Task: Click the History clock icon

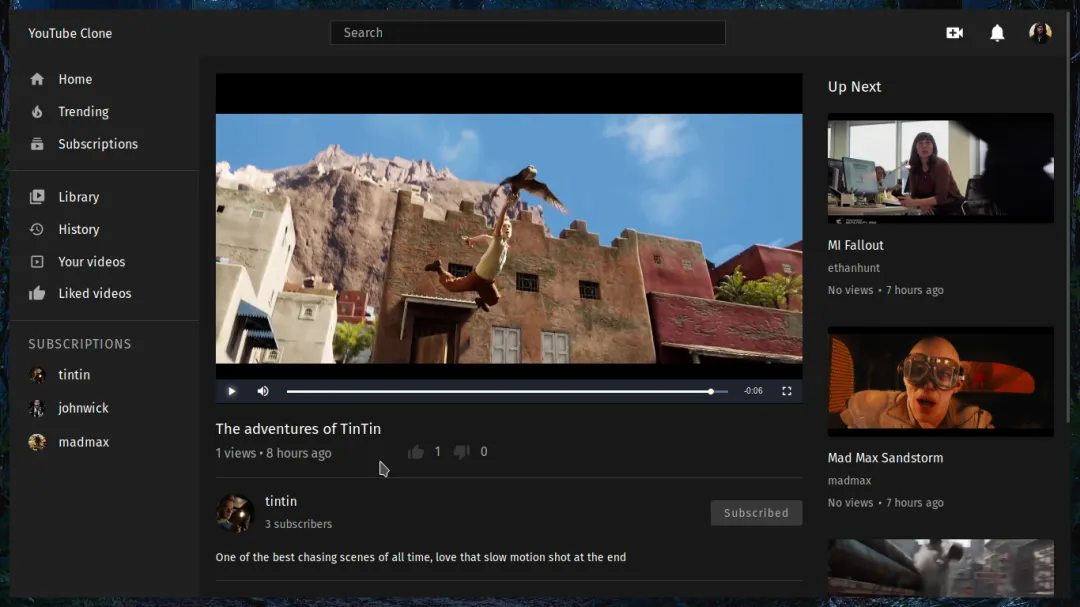Action: click(x=37, y=229)
